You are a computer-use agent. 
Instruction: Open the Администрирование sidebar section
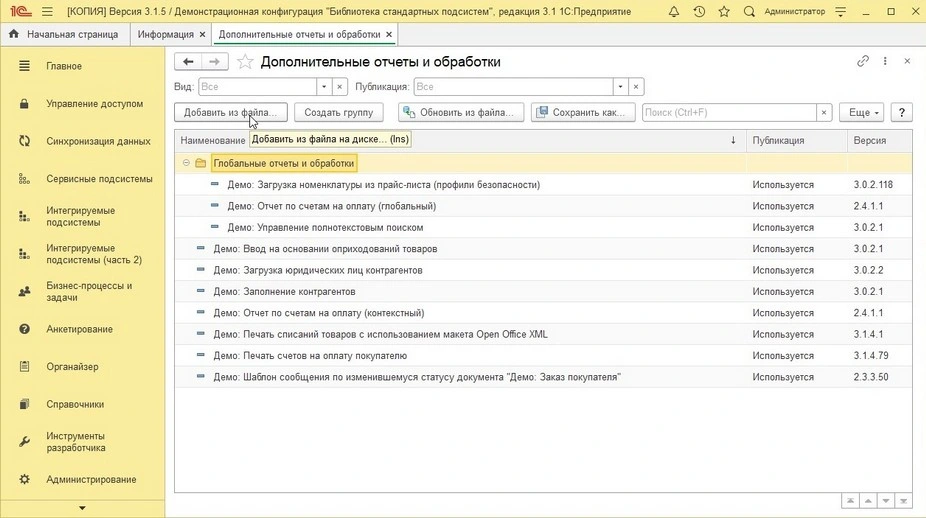pyautogui.click(x=91, y=479)
